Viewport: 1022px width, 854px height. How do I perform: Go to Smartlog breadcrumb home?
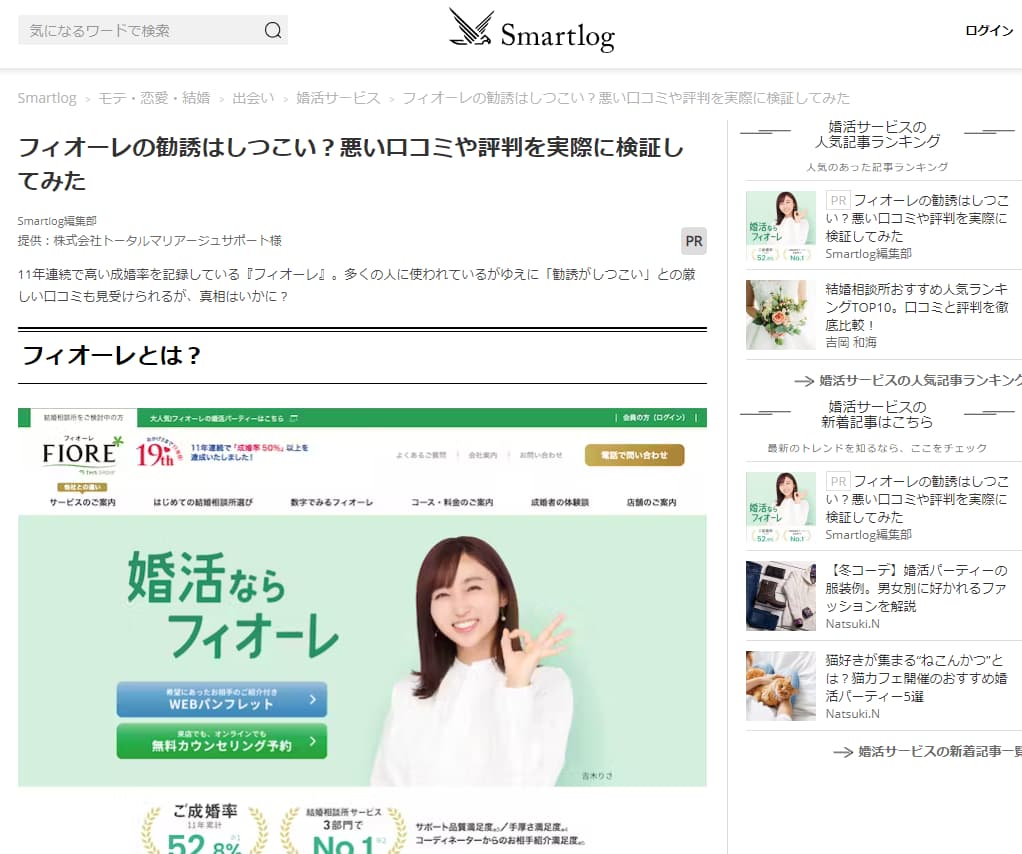(47, 98)
